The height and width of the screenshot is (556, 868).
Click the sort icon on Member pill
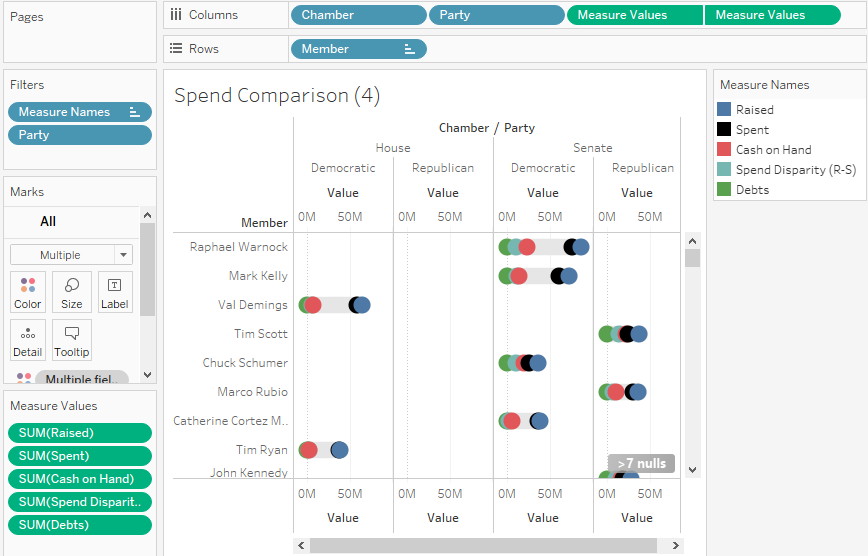(410, 49)
